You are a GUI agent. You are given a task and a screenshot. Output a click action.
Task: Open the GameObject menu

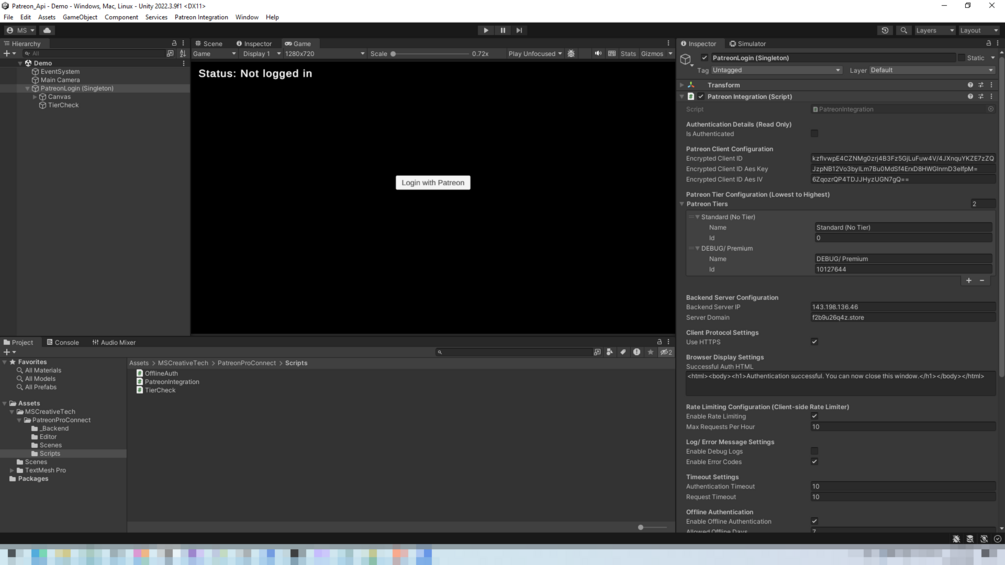click(79, 17)
